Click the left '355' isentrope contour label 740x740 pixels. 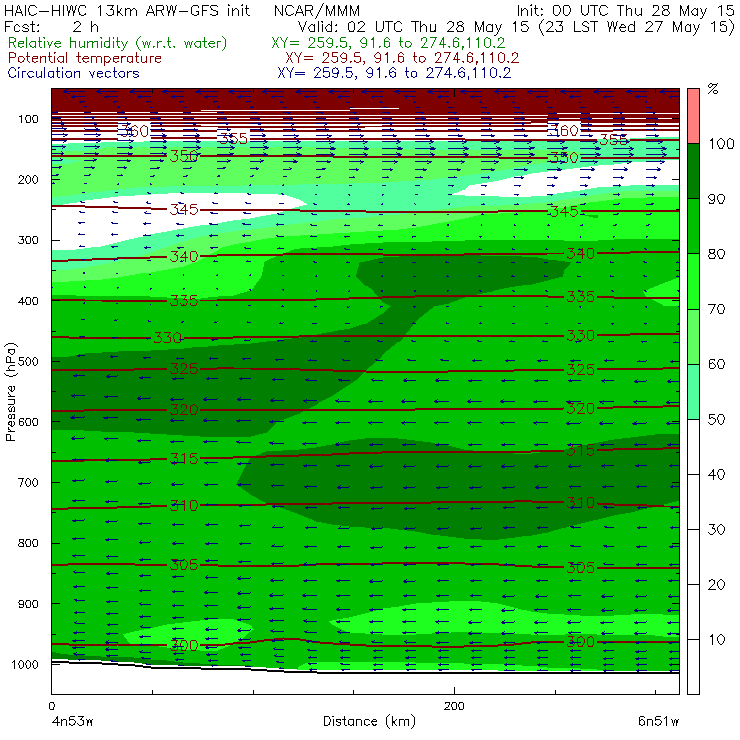tap(233, 138)
